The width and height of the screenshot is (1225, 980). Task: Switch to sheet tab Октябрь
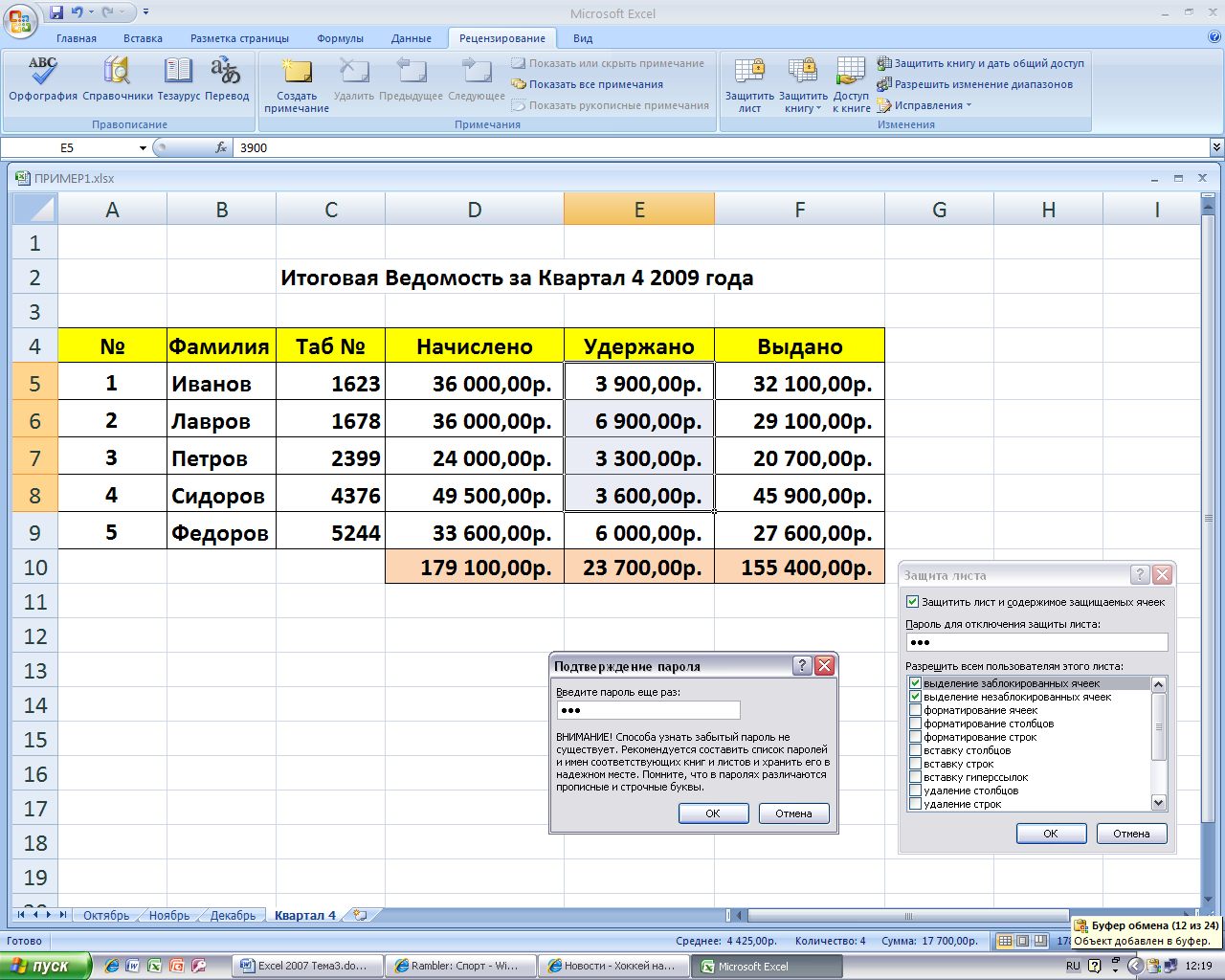click(x=106, y=915)
